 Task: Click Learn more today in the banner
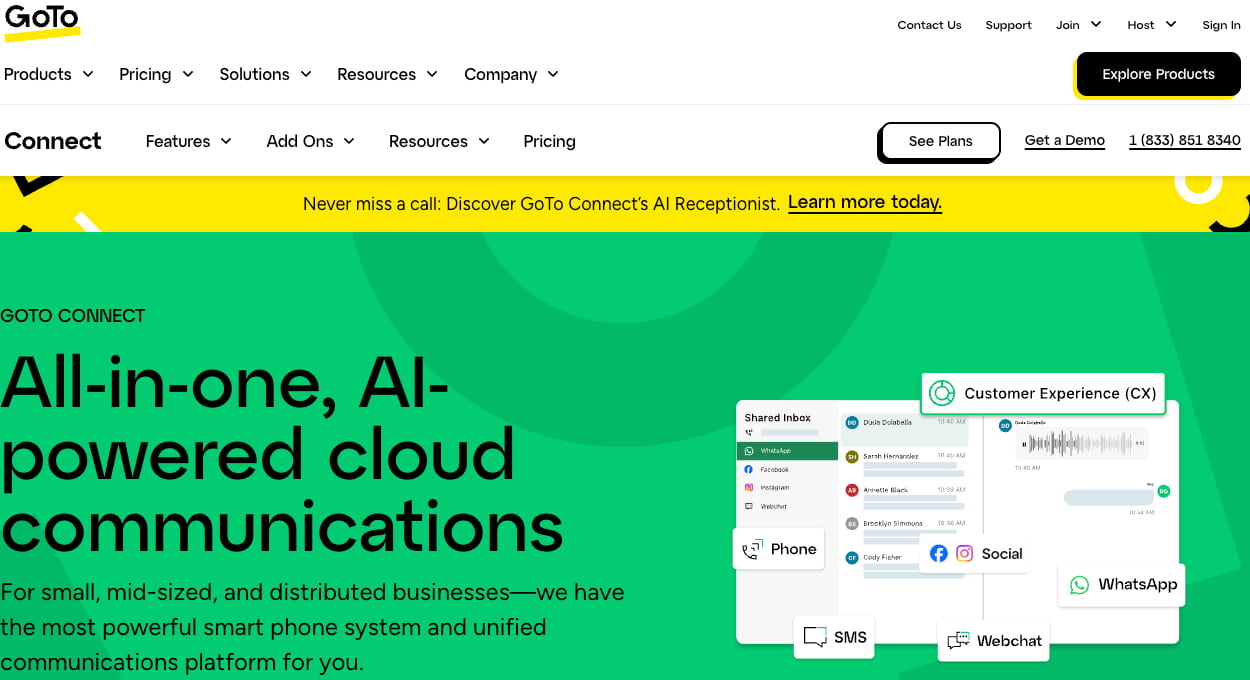coord(865,202)
